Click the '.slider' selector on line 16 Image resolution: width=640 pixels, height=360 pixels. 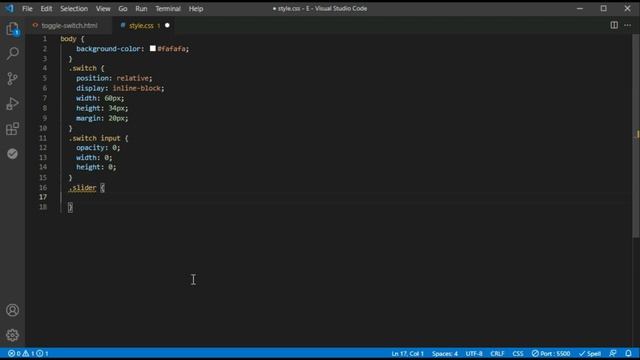(x=82, y=188)
